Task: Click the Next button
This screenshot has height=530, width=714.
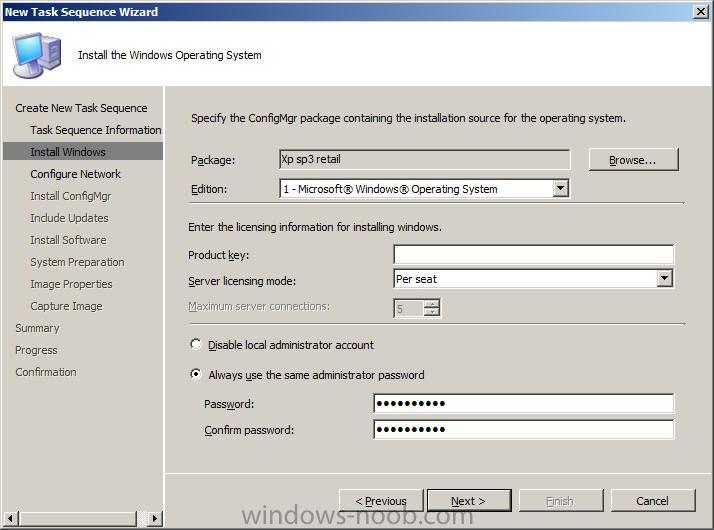Action: point(469,501)
